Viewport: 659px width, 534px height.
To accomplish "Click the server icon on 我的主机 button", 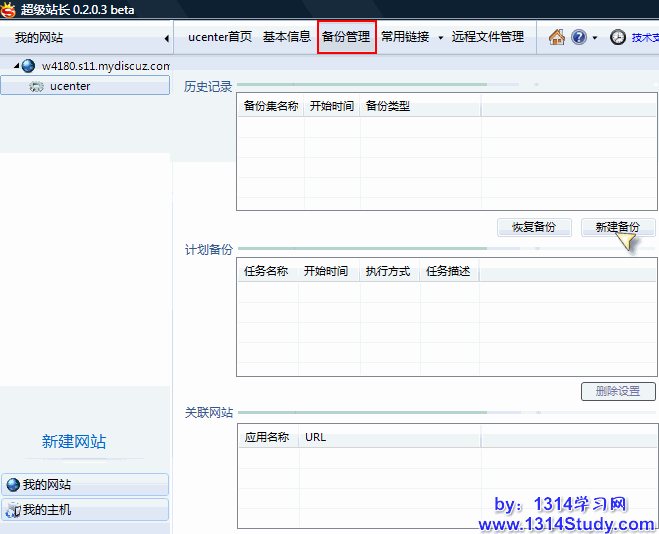I will pyautogui.click(x=13, y=510).
